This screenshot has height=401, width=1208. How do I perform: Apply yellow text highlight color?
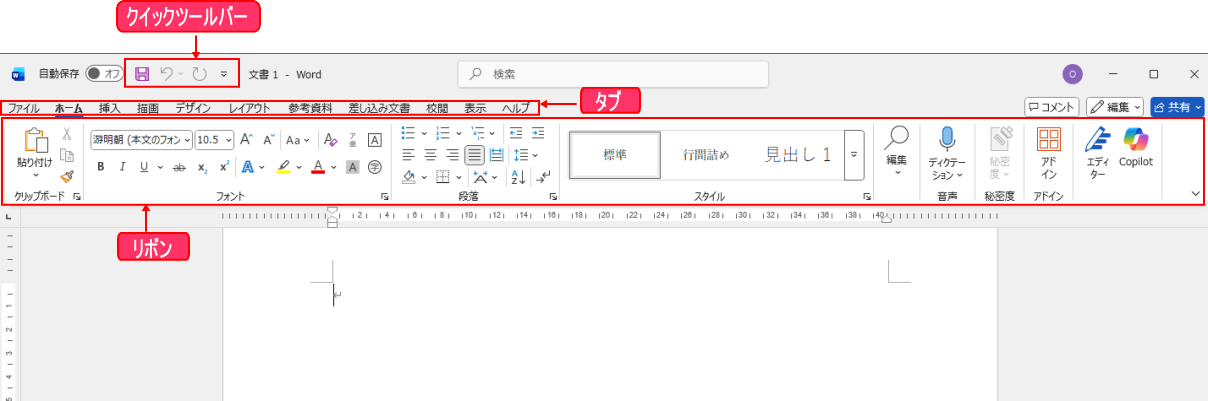(283, 167)
